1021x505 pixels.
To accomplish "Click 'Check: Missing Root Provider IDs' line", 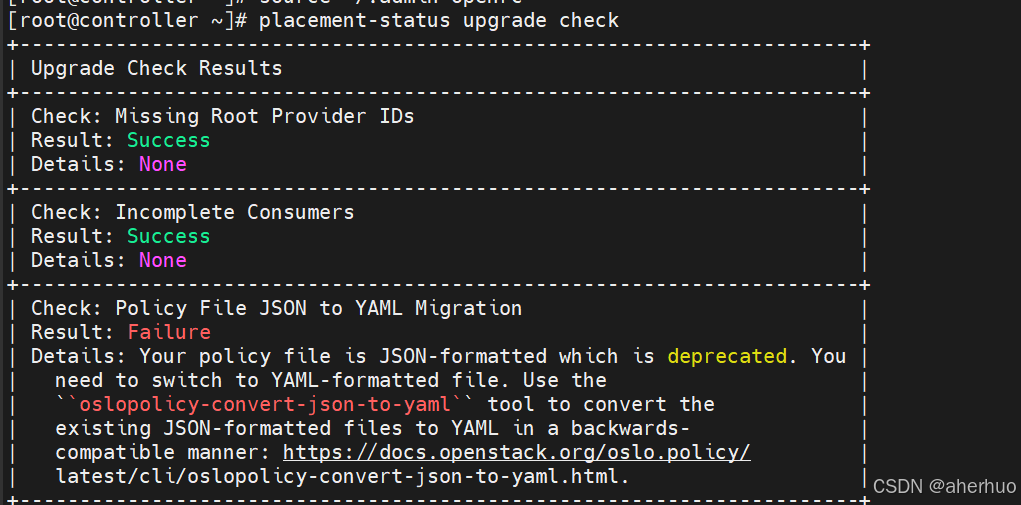I will (x=223, y=116).
